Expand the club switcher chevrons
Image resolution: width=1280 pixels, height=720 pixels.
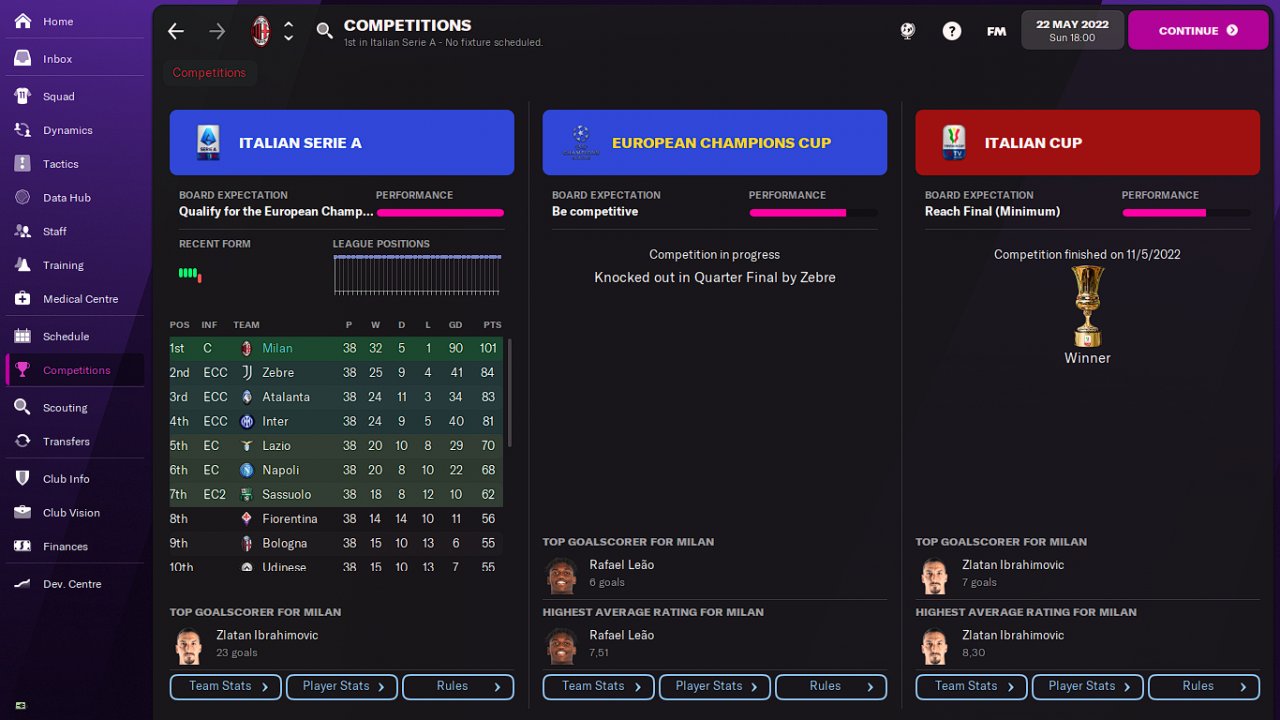click(x=289, y=31)
